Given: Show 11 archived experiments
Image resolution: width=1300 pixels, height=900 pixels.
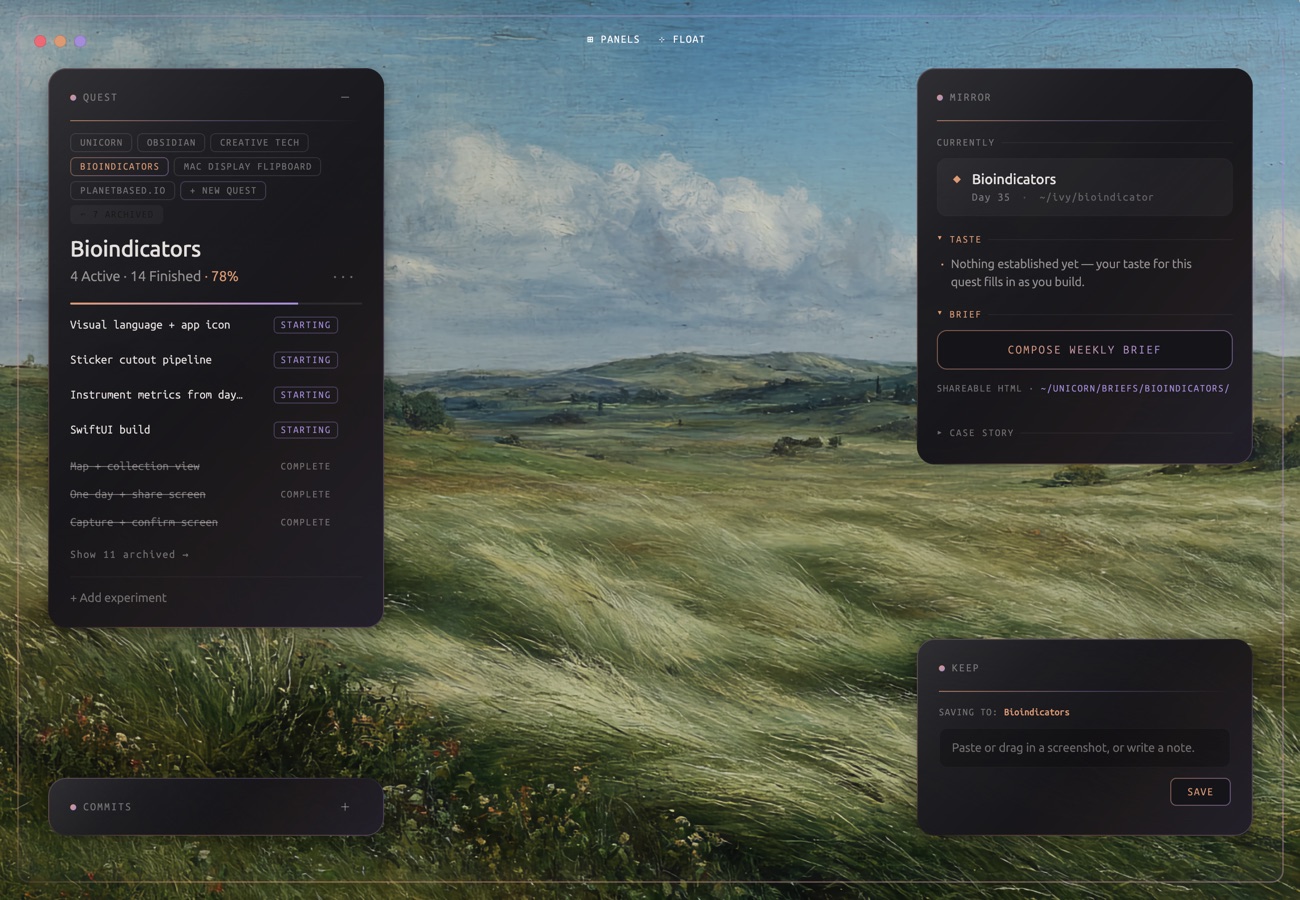Looking at the screenshot, I should pyautogui.click(x=129, y=554).
